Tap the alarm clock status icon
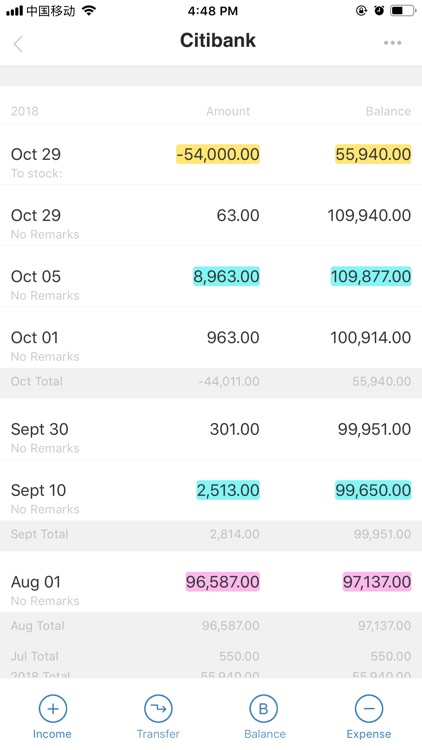This screenshot has width=422, height=750. pos(379,11)
